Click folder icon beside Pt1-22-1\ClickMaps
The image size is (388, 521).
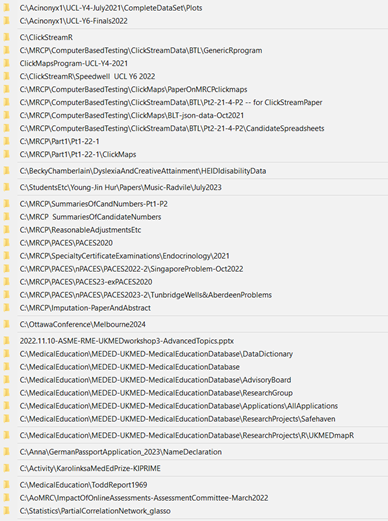click(x=6, y=154)
